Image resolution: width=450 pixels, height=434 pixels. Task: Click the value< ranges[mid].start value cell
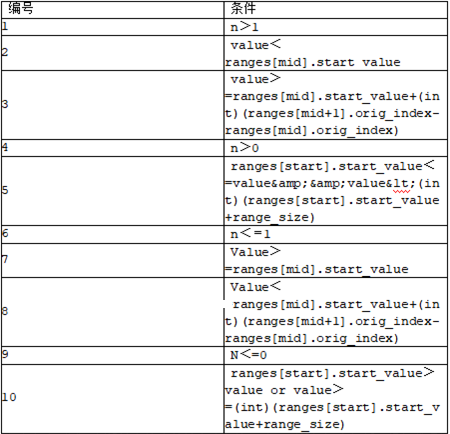336,53
